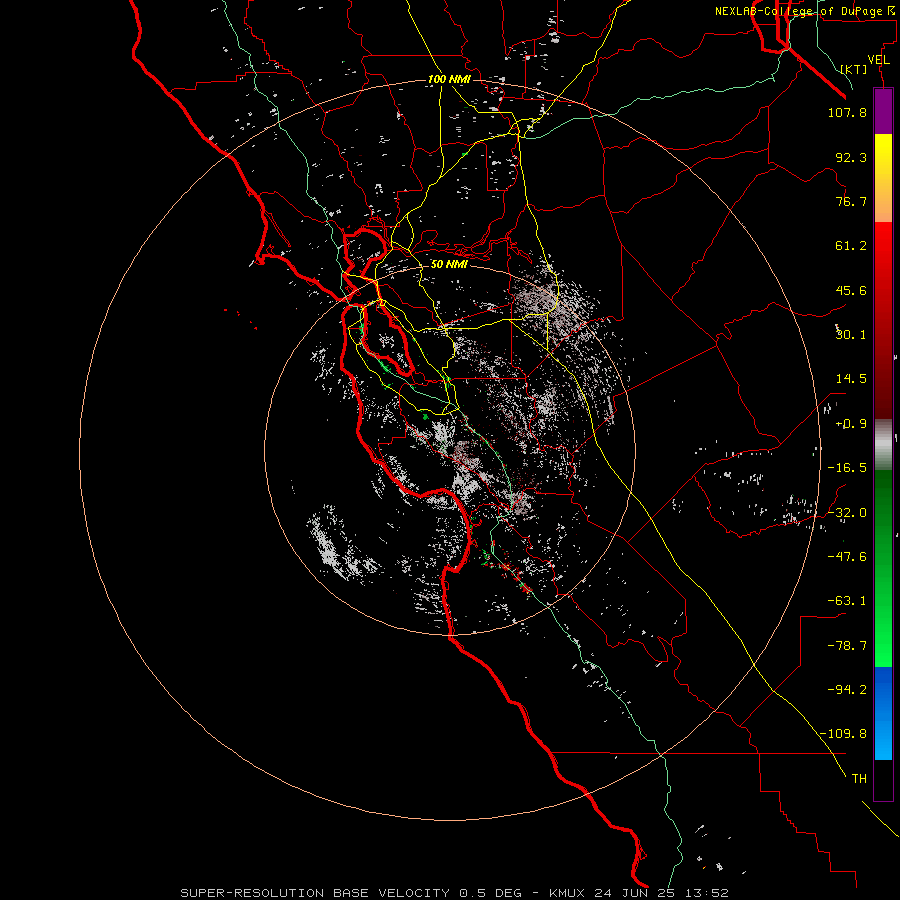This screenshot has height=900, width=900.
Task: Click the NEXLAB-College of DuPage label
Action: click(x=799, y=11)
